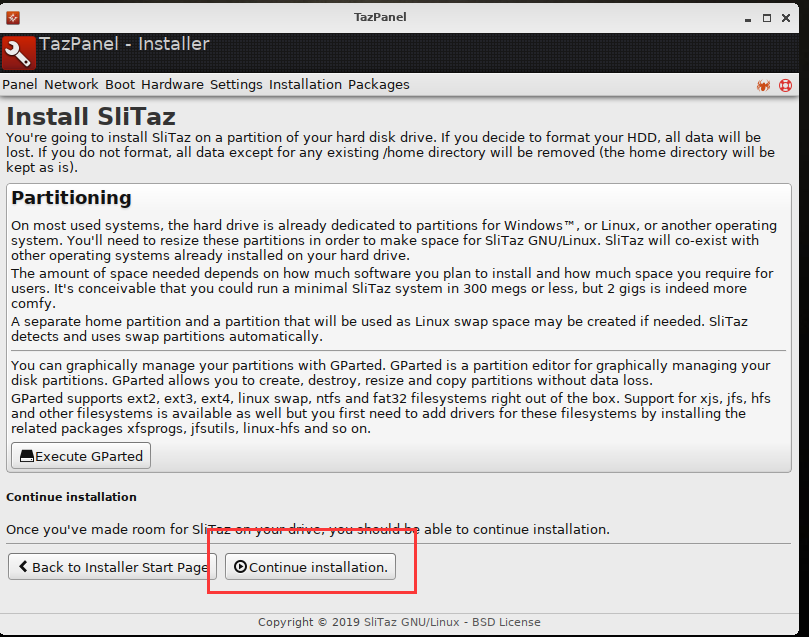This screenshot has height=637, width=809.
Task: Open the Hardware menu
Action: [171, 84]
